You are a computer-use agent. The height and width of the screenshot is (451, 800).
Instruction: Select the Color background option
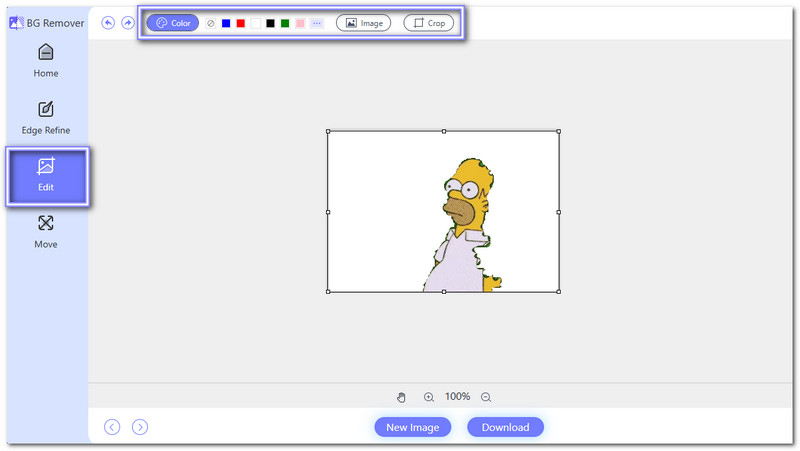tap(173, 23)
